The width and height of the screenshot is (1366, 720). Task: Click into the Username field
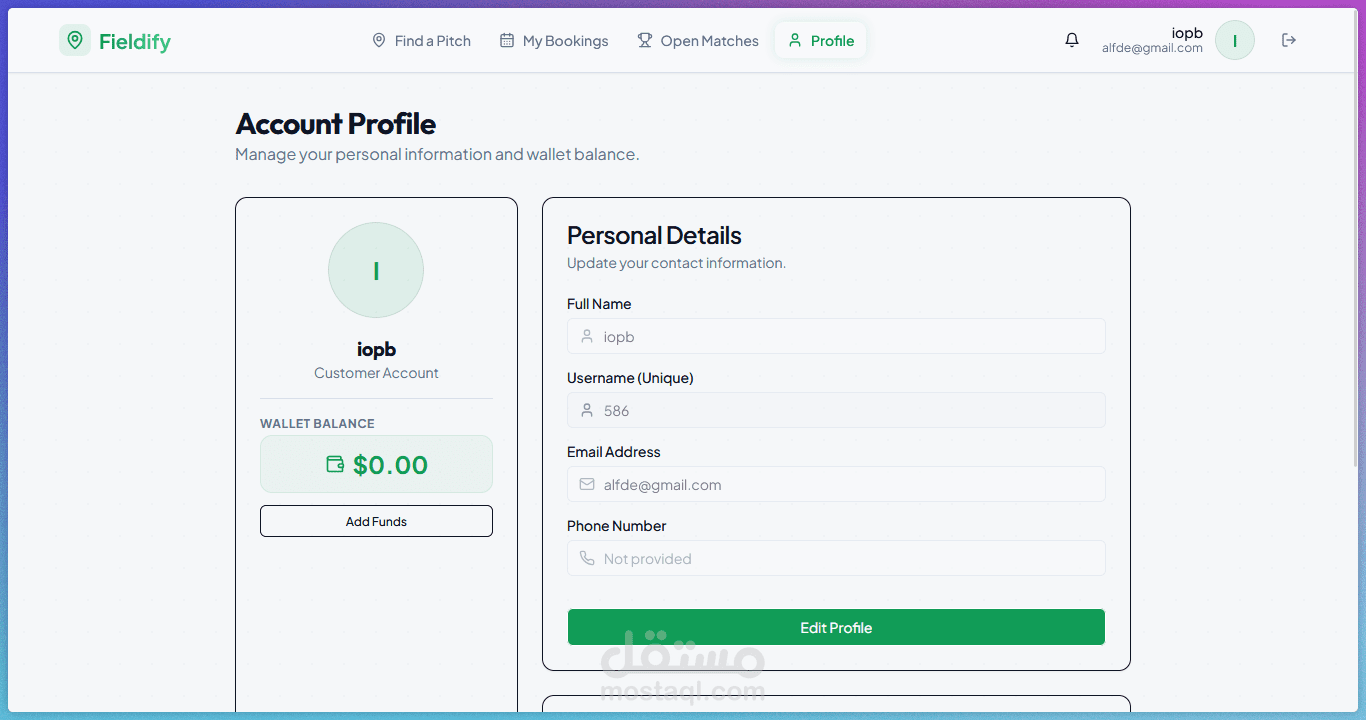click(x=850, y=411)
